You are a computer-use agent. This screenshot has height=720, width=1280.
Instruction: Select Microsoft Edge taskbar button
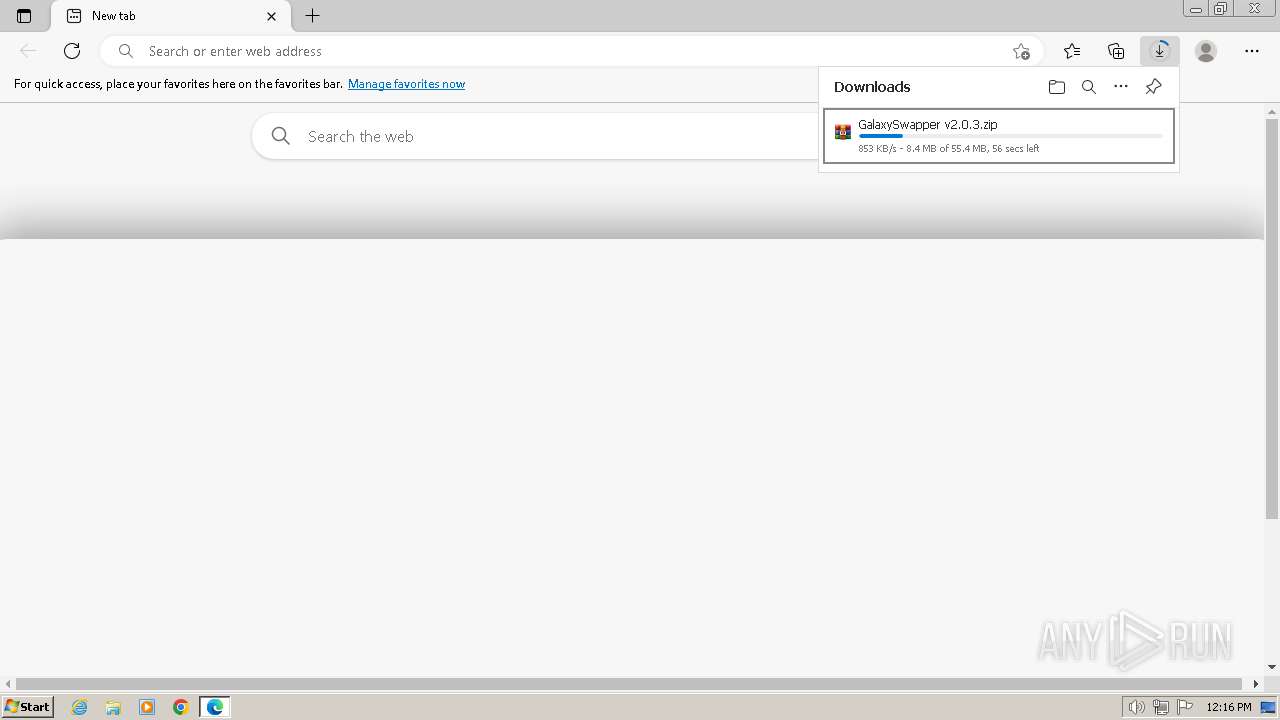215,707
